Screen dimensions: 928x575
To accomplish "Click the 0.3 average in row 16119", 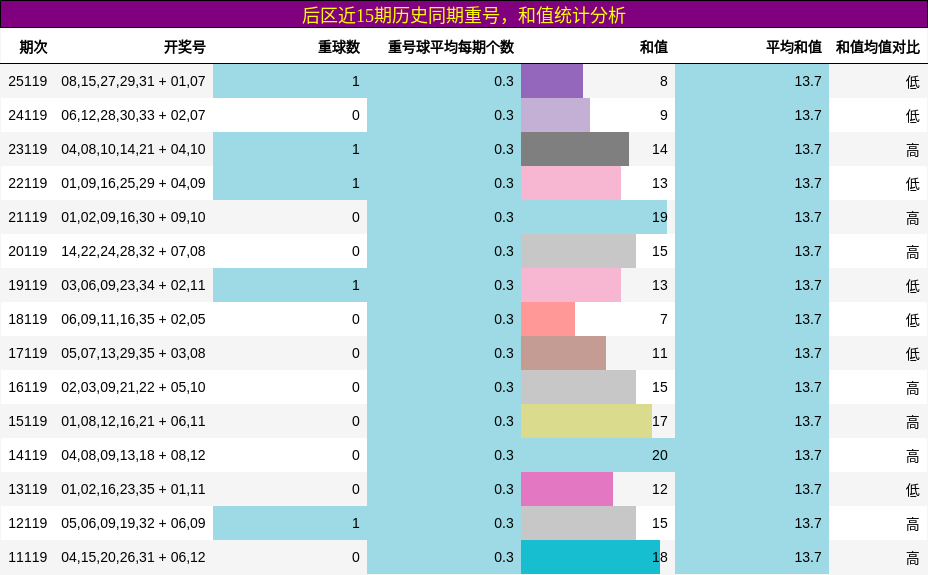I will [x=504, y=387].
